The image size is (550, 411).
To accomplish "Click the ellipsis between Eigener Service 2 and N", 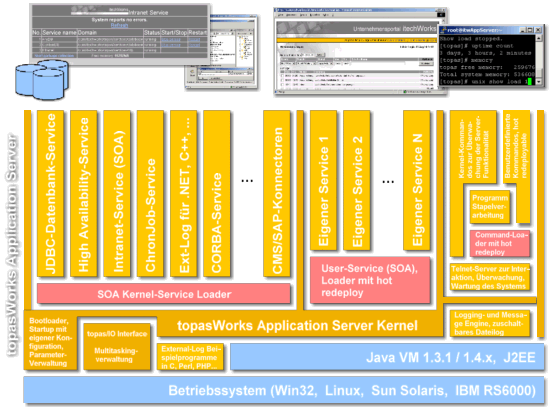I will tap(388, 182).
